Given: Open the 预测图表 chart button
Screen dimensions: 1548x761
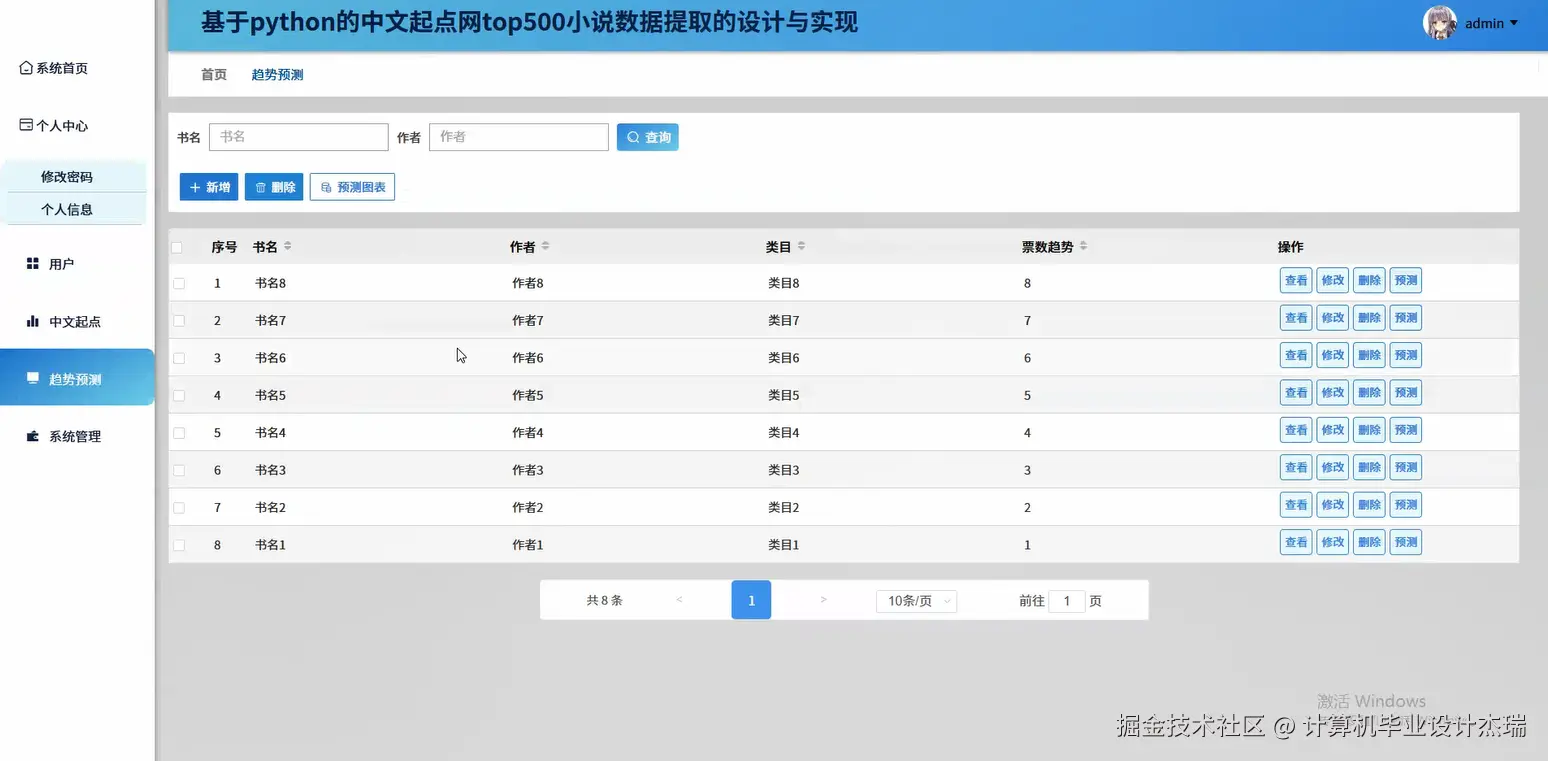Looking at the screenshot, I should (x=352, y=187).
